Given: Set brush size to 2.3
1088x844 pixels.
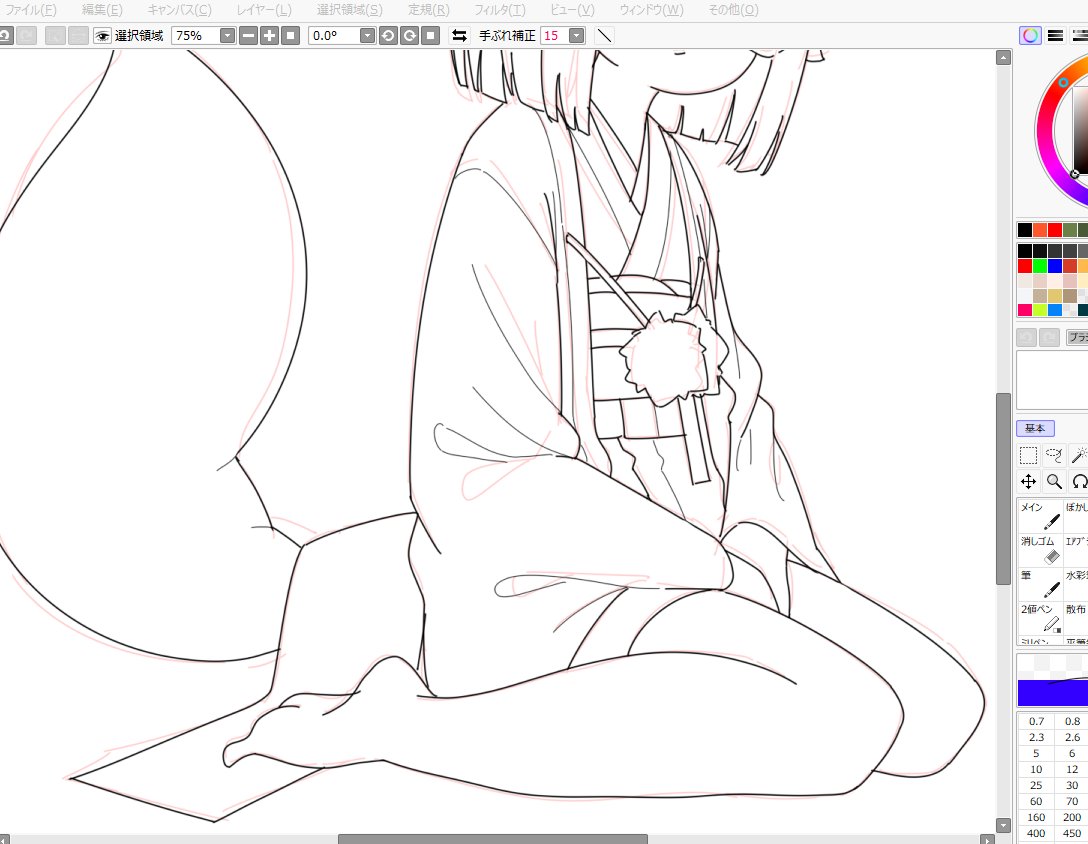Looking at the screenshot, I should tap(1036, 738).
